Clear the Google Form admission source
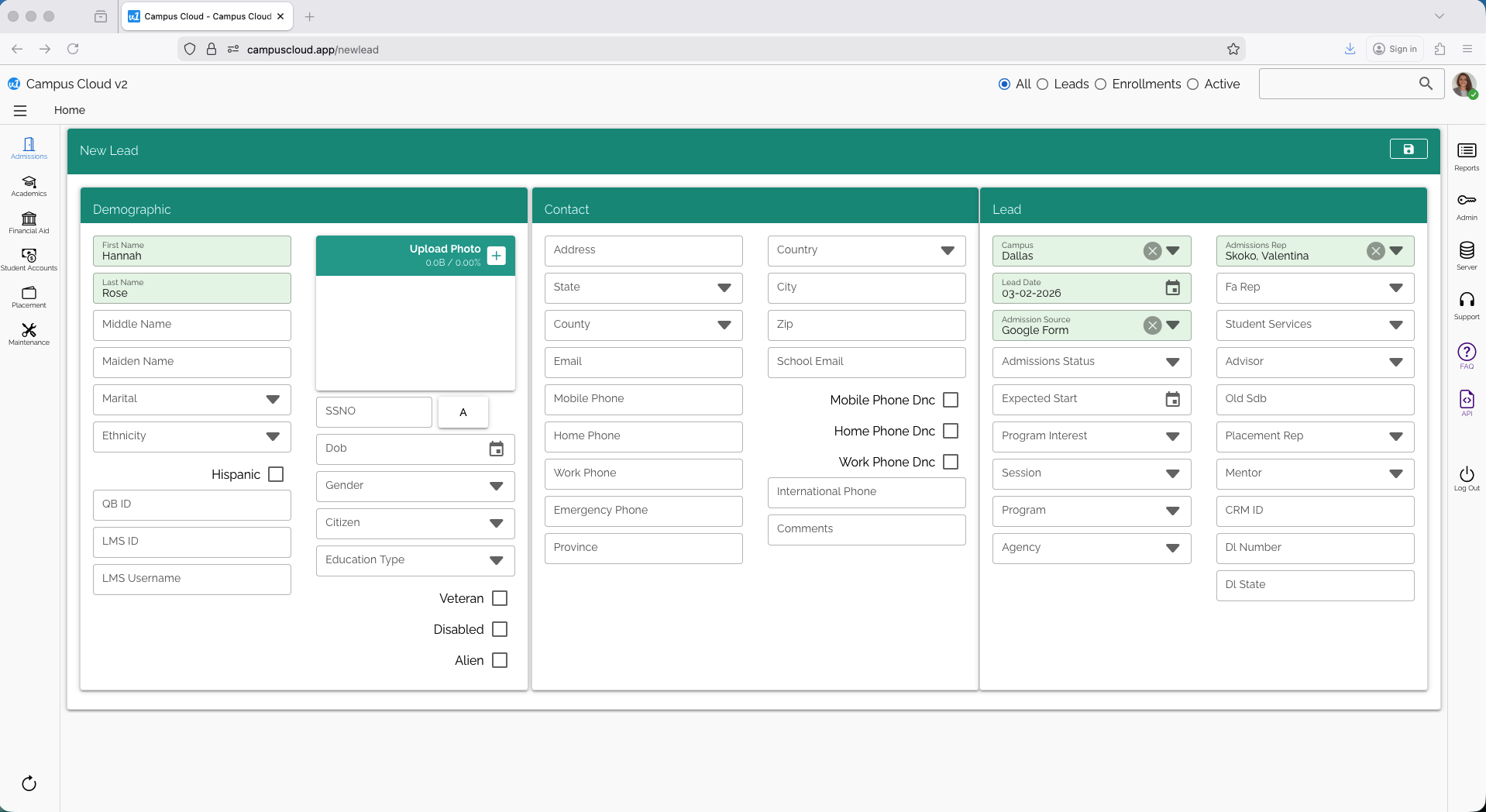1486x812 pixels. [1151, 325]
